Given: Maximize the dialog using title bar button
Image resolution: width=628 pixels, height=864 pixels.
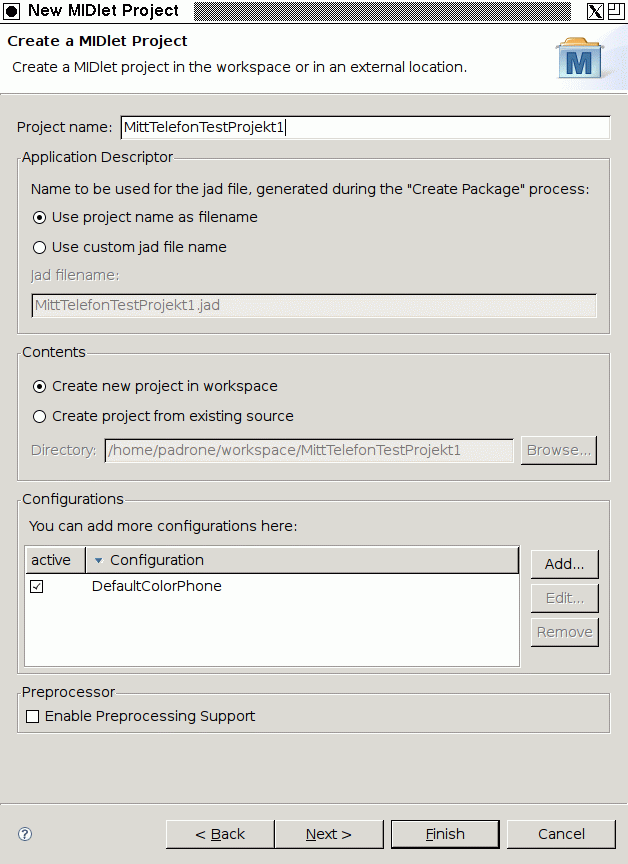Looking at the screenshot, I should click(616, 10).
